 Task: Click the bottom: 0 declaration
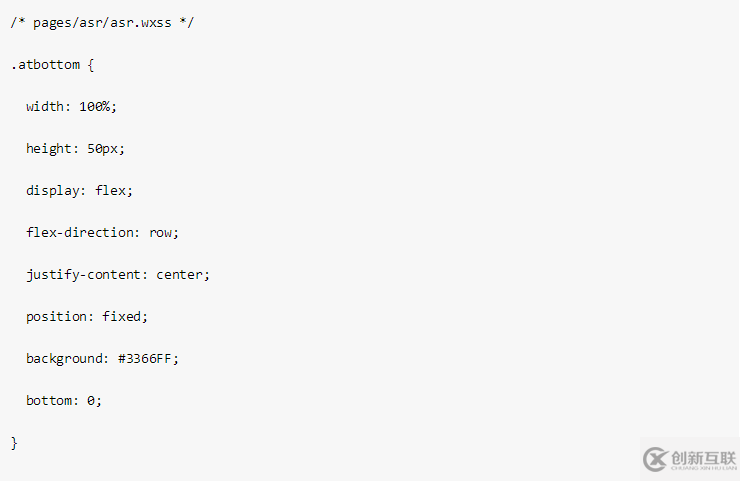point(64,401)
